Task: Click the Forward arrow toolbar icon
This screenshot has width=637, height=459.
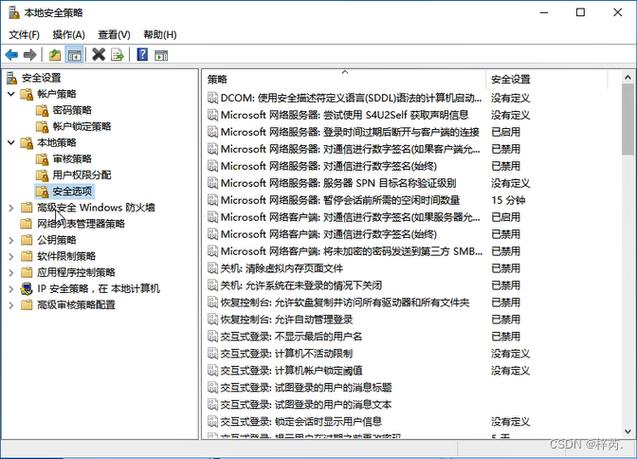Action: [30, 54]
